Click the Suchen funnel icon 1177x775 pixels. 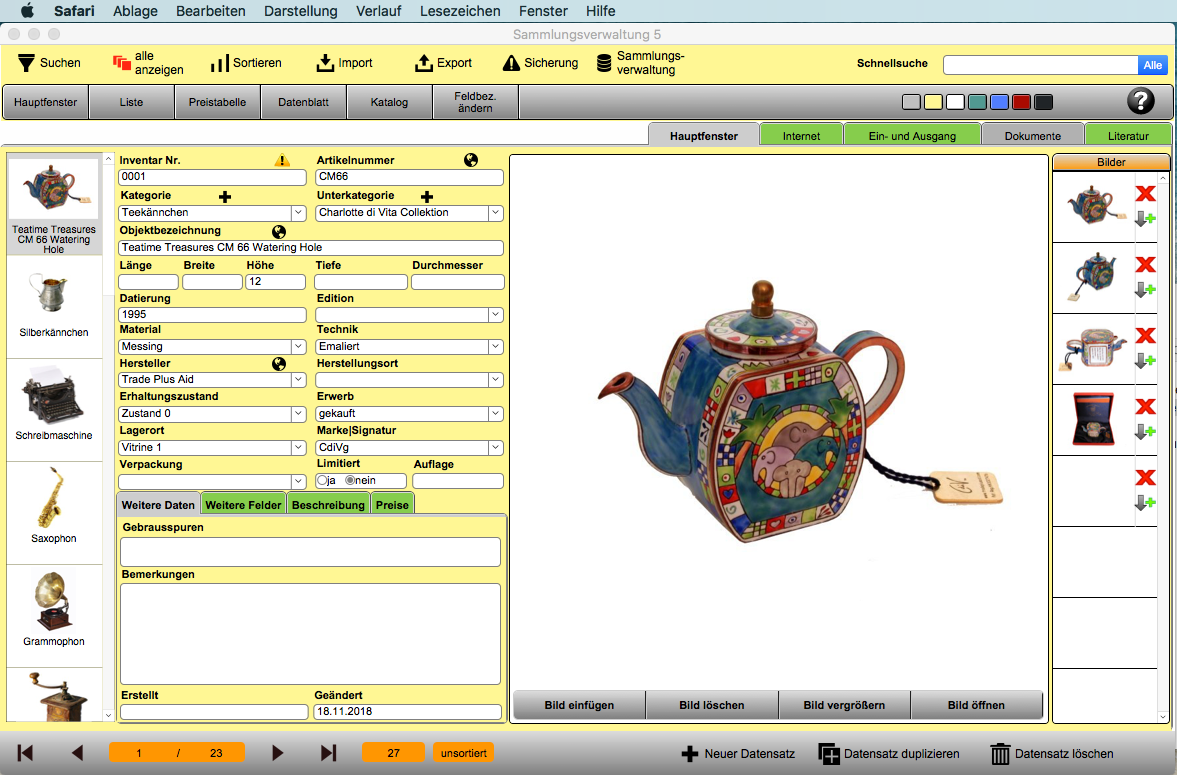pos(26,63)
